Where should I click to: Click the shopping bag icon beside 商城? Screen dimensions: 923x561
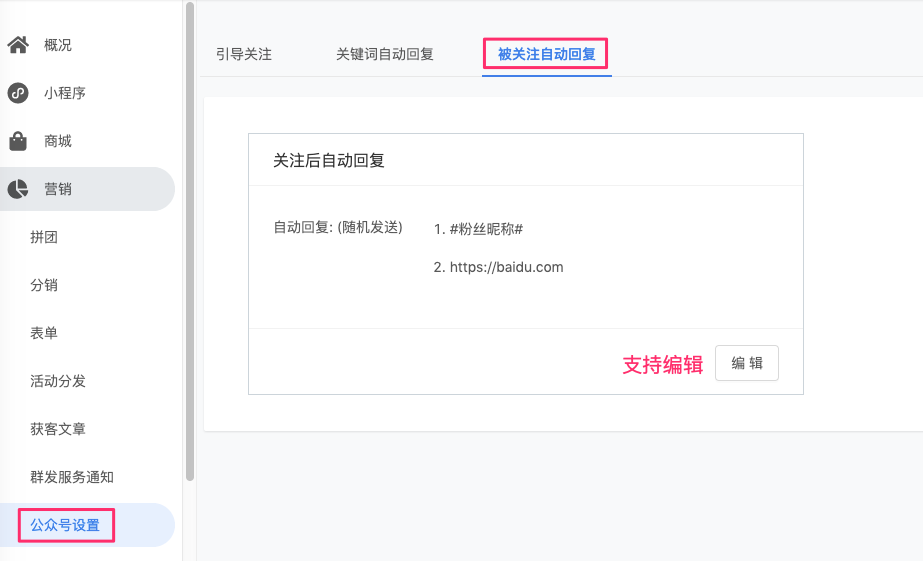click(18, 141)
